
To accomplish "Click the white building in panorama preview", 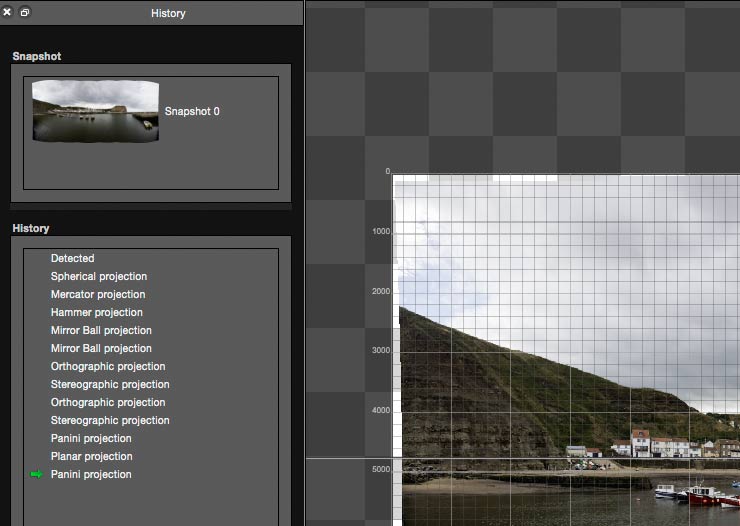I will tap(640, 443).
